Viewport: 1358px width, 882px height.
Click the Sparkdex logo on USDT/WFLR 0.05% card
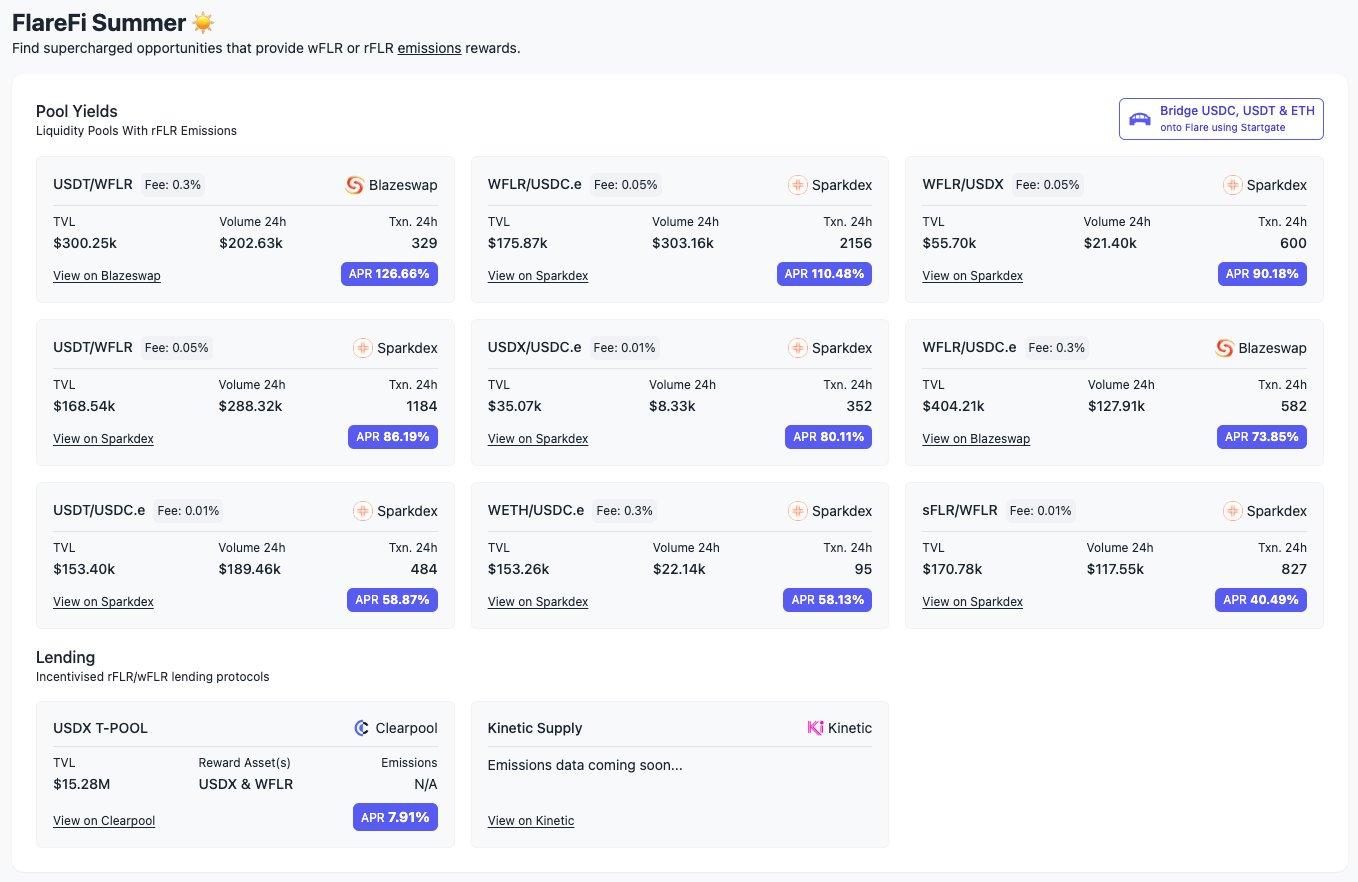coord(363,348)
